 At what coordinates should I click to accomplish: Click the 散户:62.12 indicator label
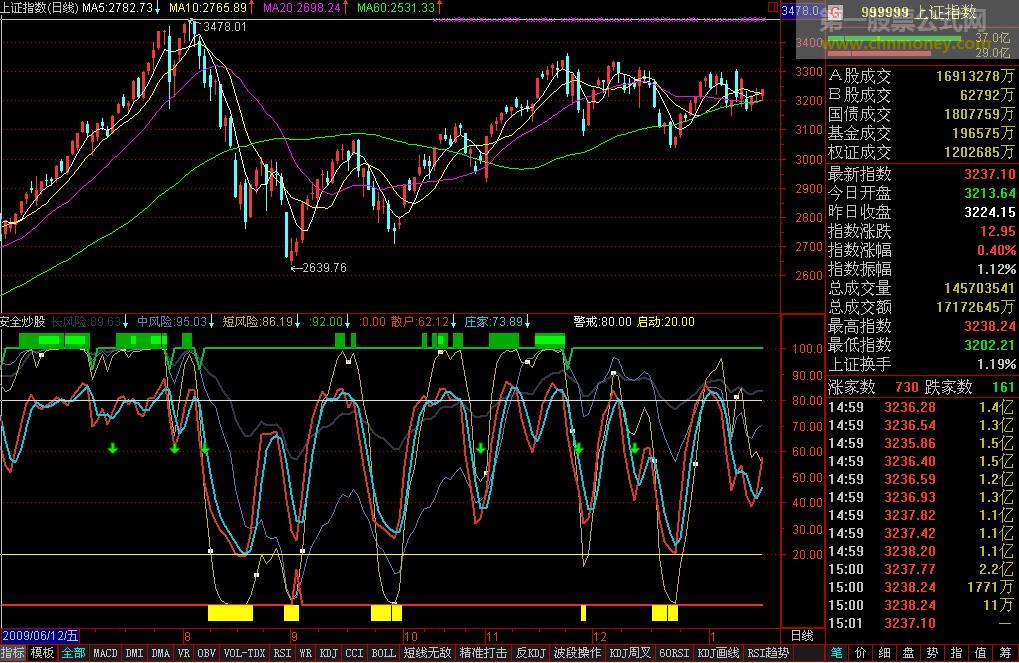point(422,322)
